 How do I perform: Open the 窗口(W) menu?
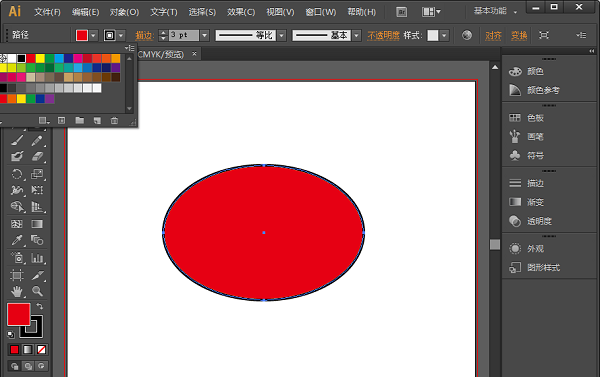321,12
